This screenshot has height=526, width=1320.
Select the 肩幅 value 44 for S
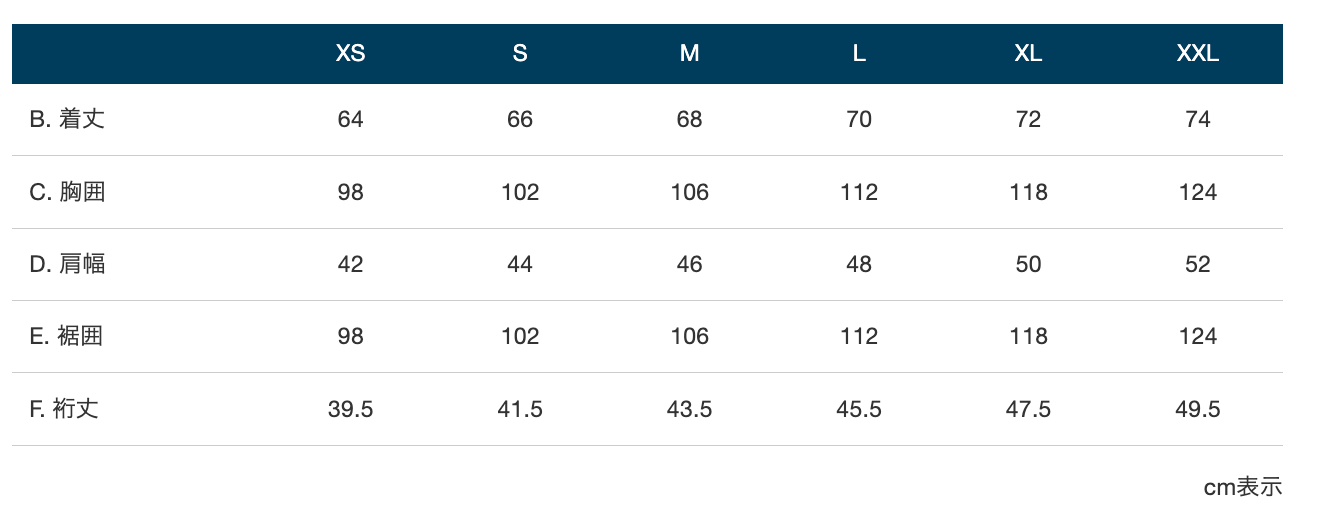520,264
